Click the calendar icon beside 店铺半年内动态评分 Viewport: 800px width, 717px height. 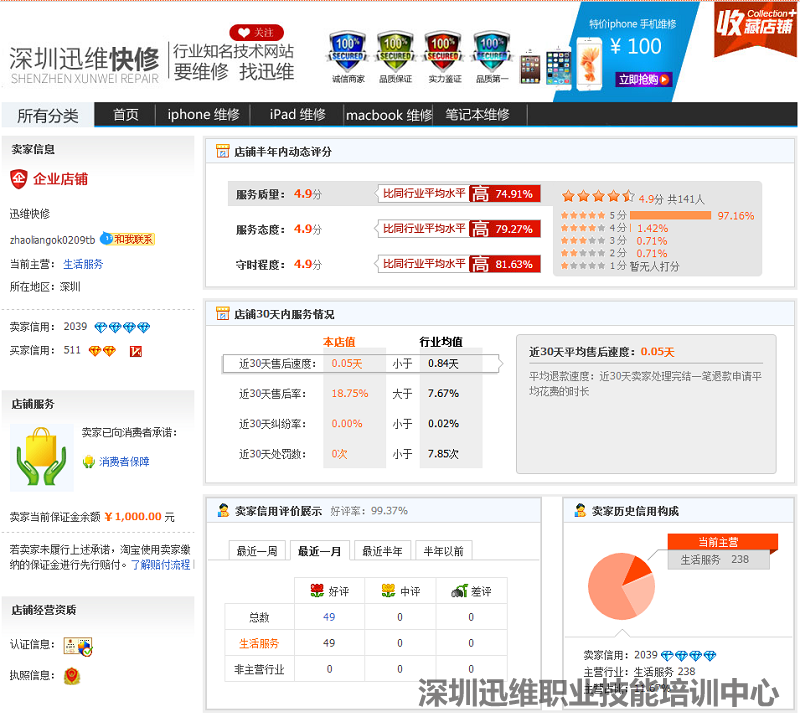pos(222,151)
